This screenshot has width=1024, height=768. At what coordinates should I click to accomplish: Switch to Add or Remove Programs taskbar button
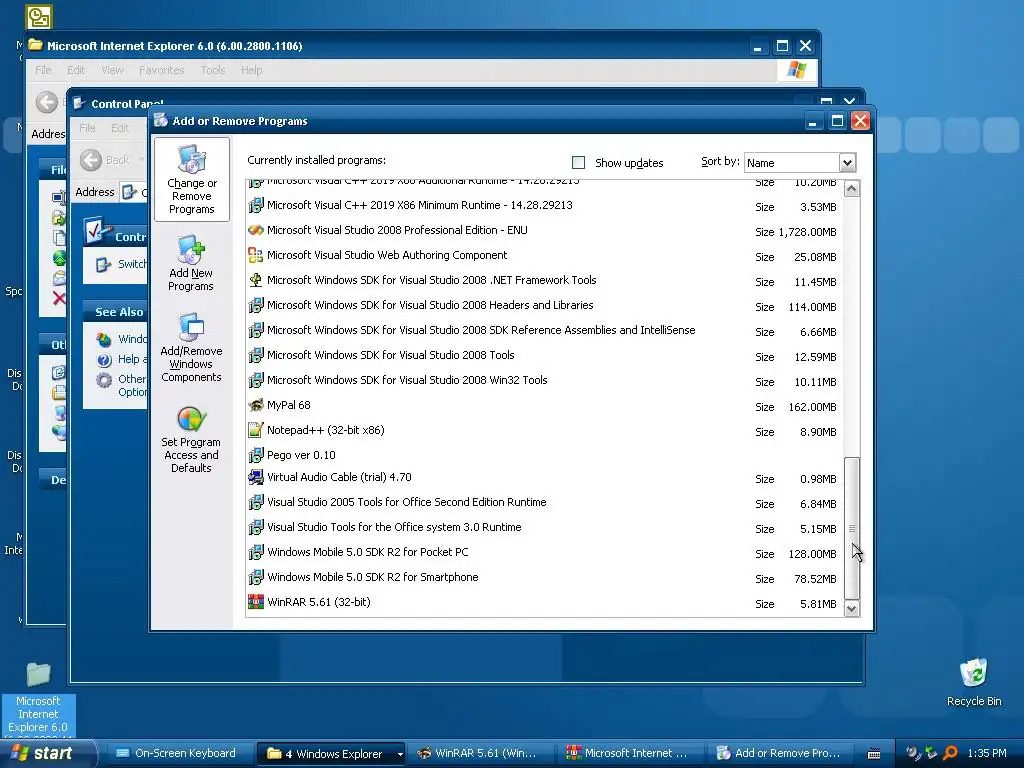pos(778,754)
